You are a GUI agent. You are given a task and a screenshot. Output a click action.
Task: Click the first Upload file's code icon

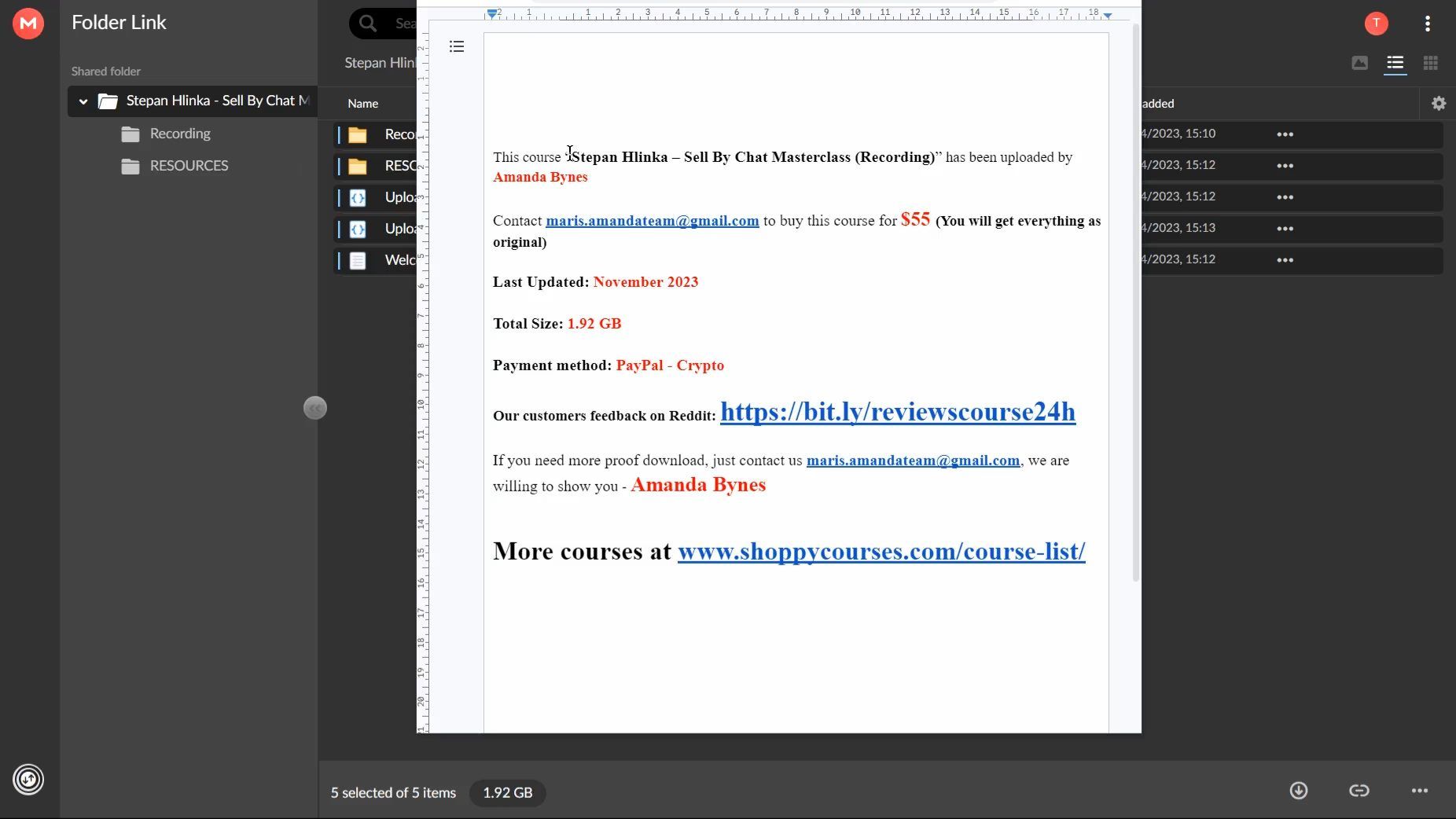pos(358,198)
